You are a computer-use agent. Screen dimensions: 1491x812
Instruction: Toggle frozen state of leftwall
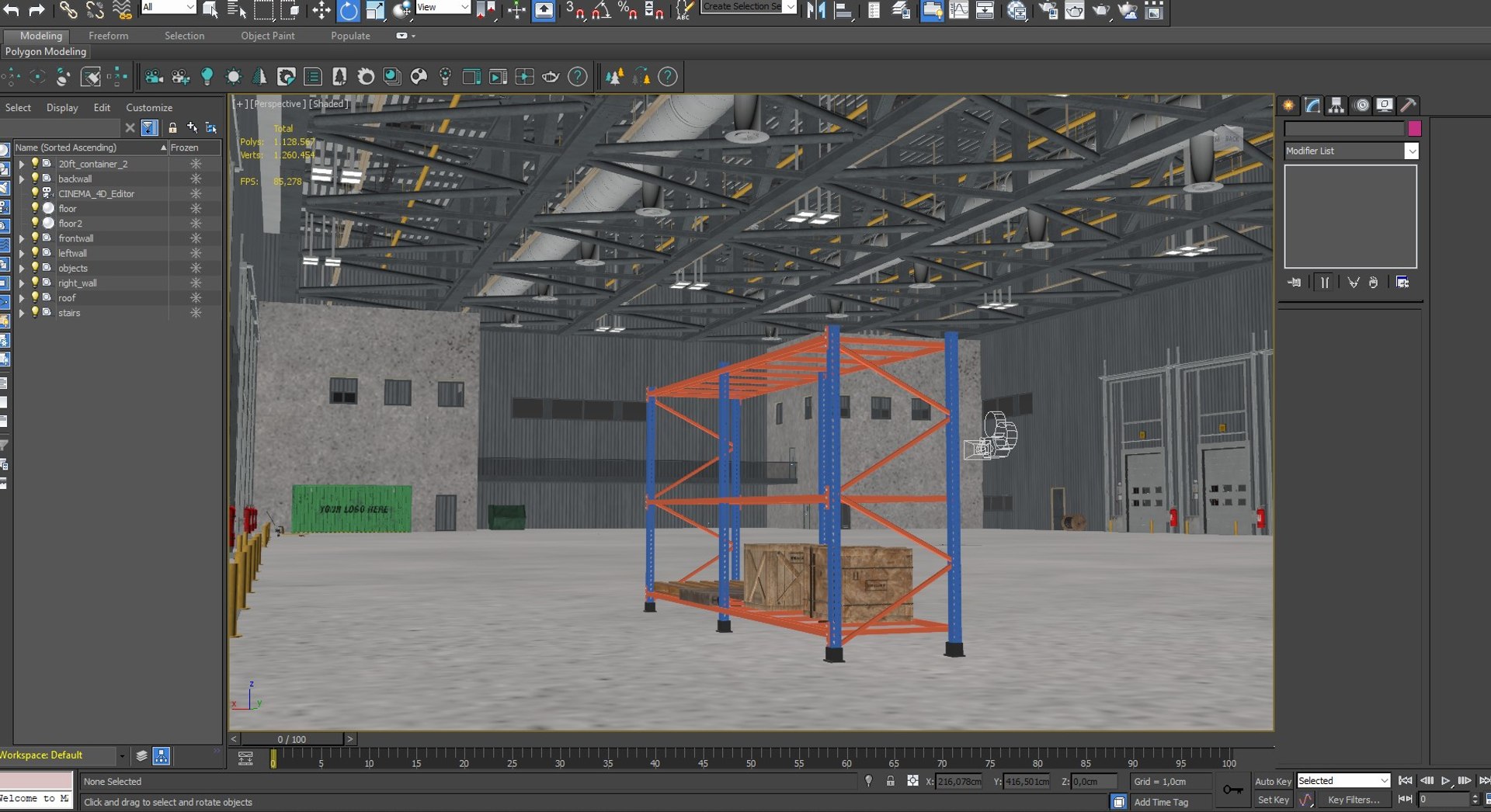[196, 253]
